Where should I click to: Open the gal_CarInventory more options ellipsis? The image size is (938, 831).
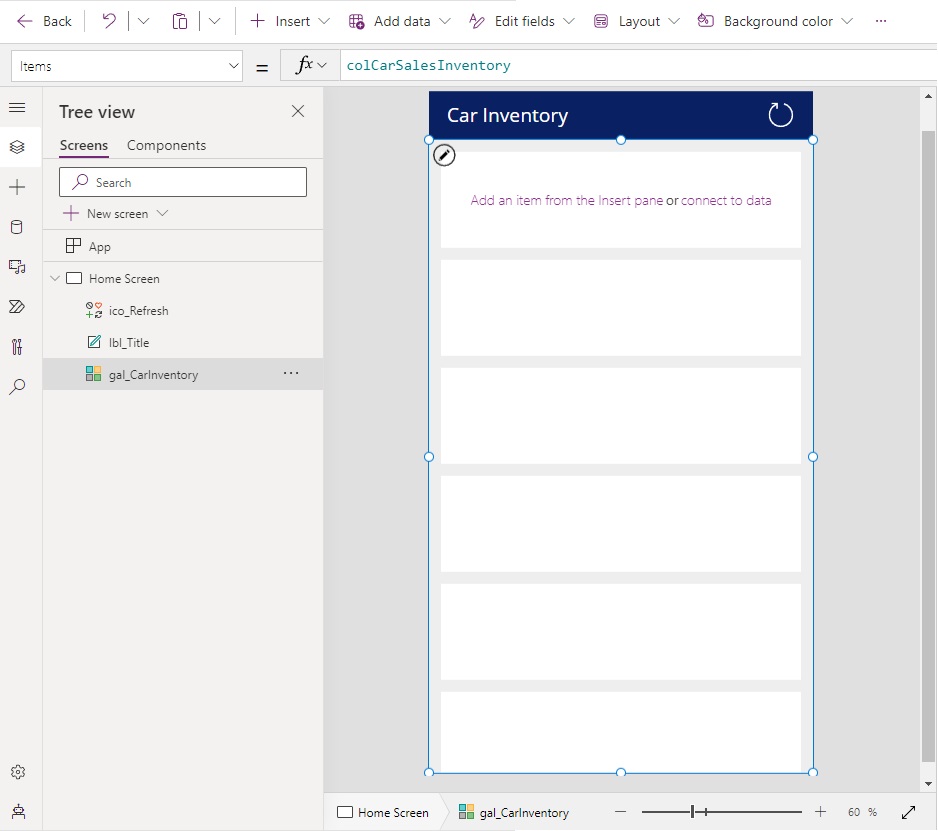pyautogui.click(x=291, y=373)
